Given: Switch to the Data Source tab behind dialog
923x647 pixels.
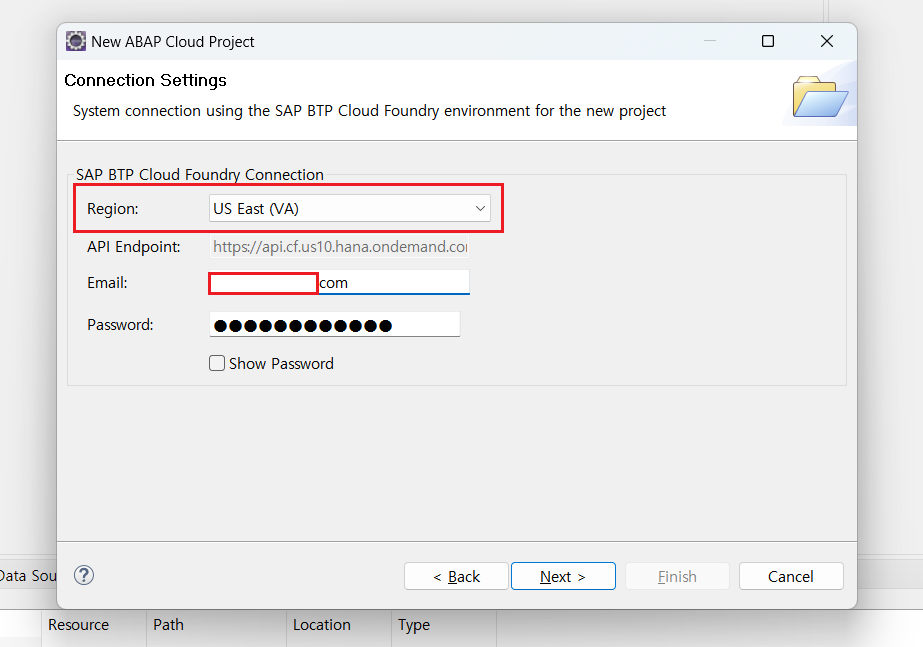Looking at the screenshot, I should tap(28, 576).
